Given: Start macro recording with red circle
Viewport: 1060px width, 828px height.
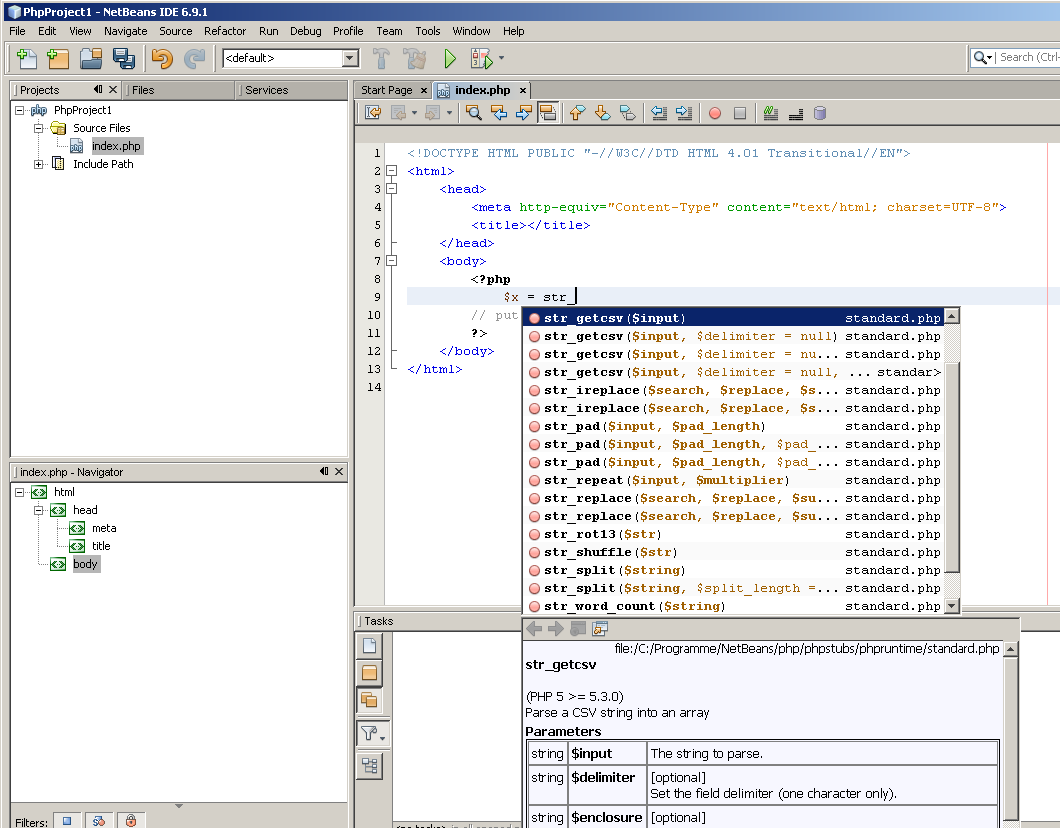Looking at the screenshot, I should [715, 114].
